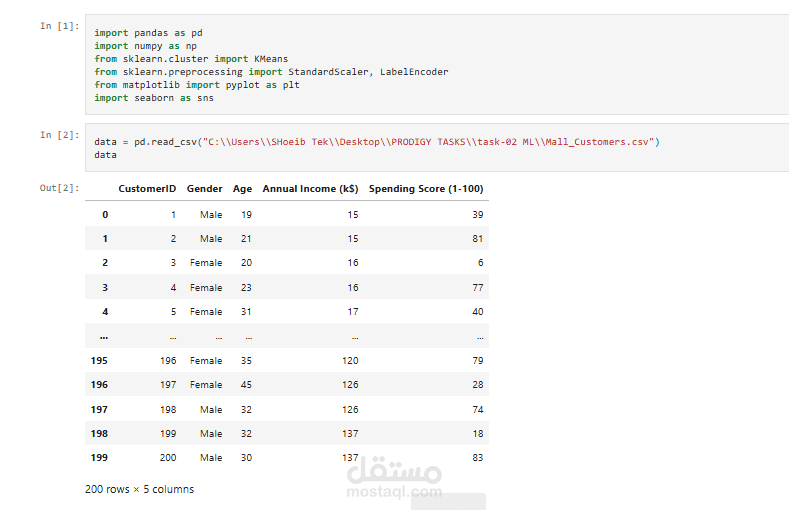The height and width of the screenshot is (510, 789).
Task: Click the Age column header
Action: (x=242, y=189)
